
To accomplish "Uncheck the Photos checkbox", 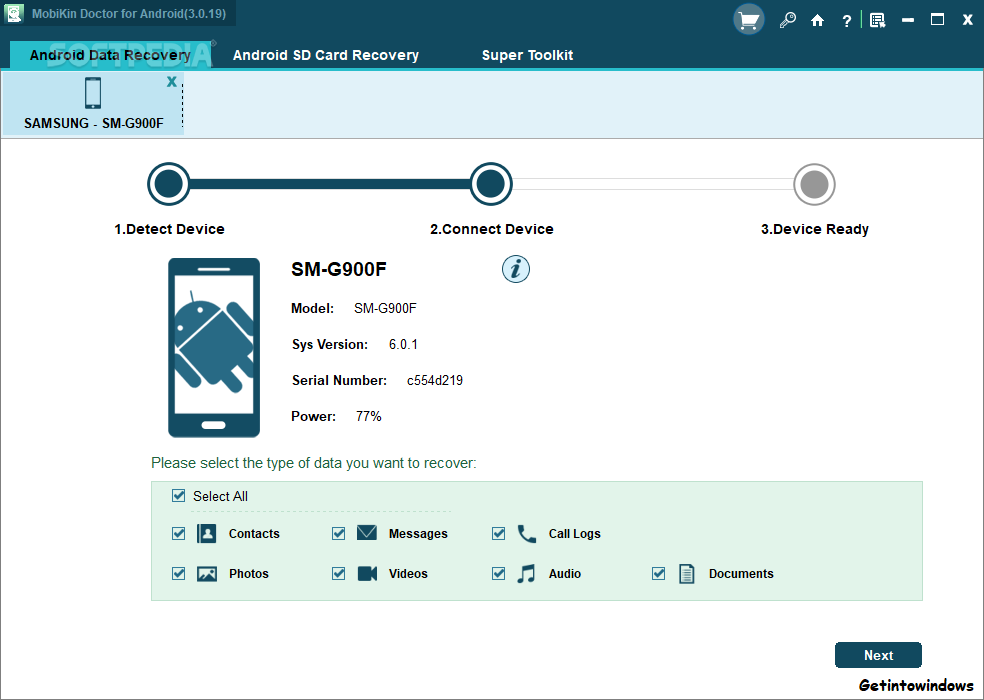I will [x=179, y=574].
